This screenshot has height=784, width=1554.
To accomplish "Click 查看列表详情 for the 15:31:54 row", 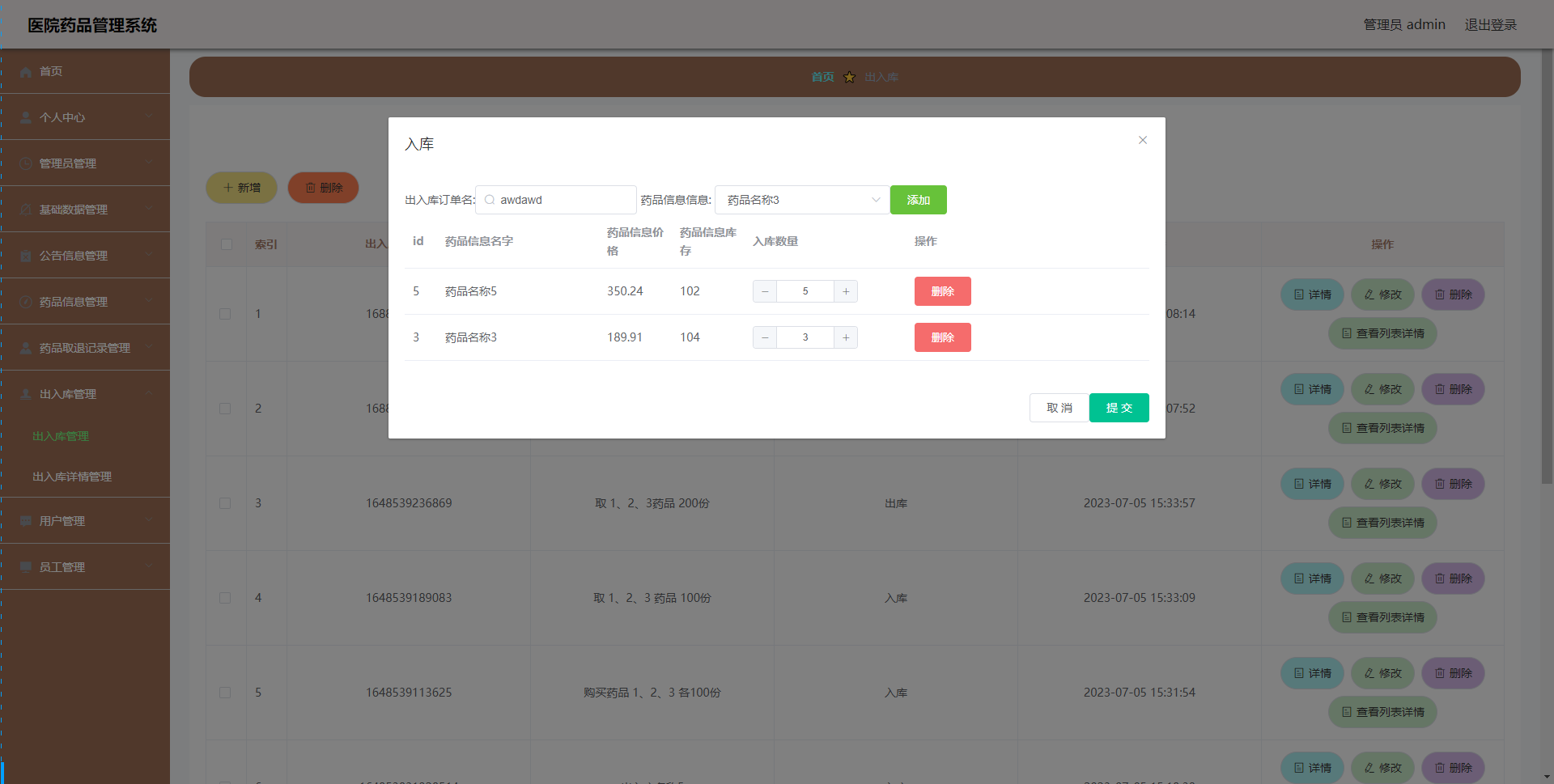I will coord(1382,712).
